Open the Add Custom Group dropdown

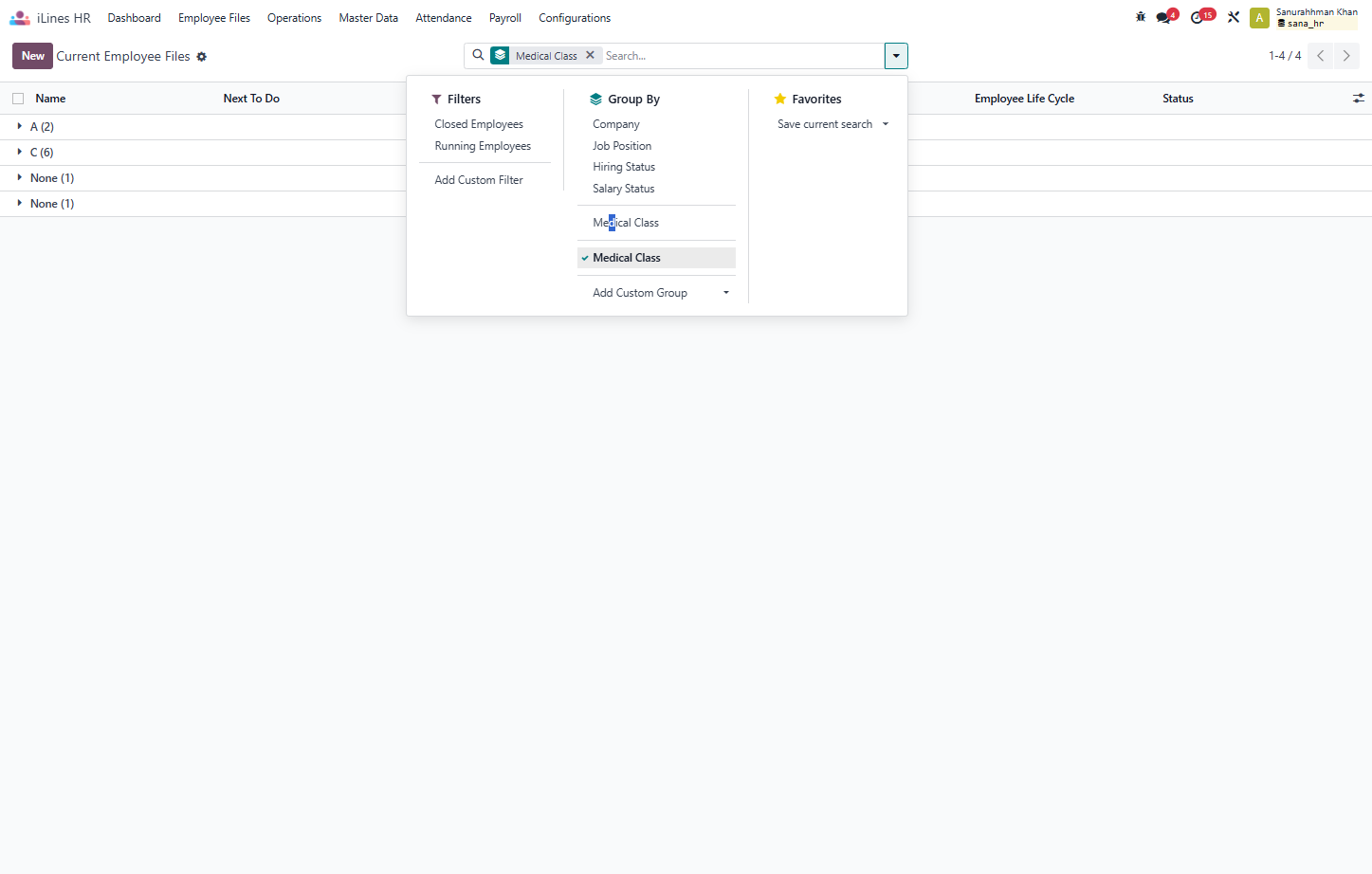[656, 293]
